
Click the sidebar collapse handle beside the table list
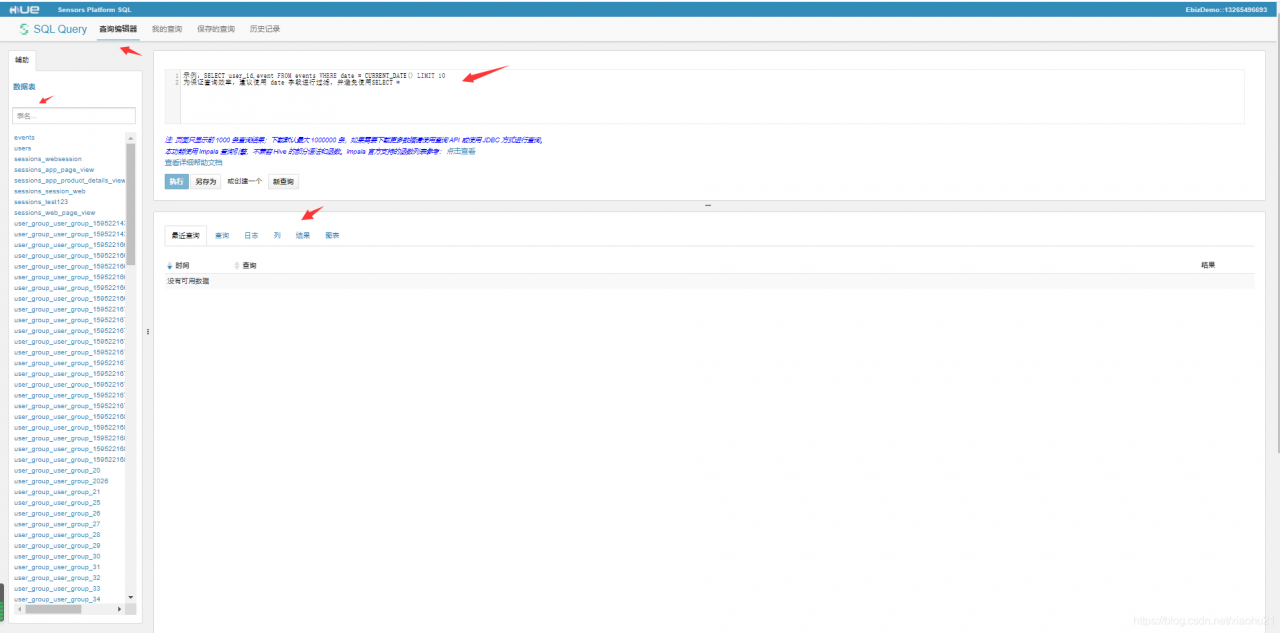tap(148, 331)
